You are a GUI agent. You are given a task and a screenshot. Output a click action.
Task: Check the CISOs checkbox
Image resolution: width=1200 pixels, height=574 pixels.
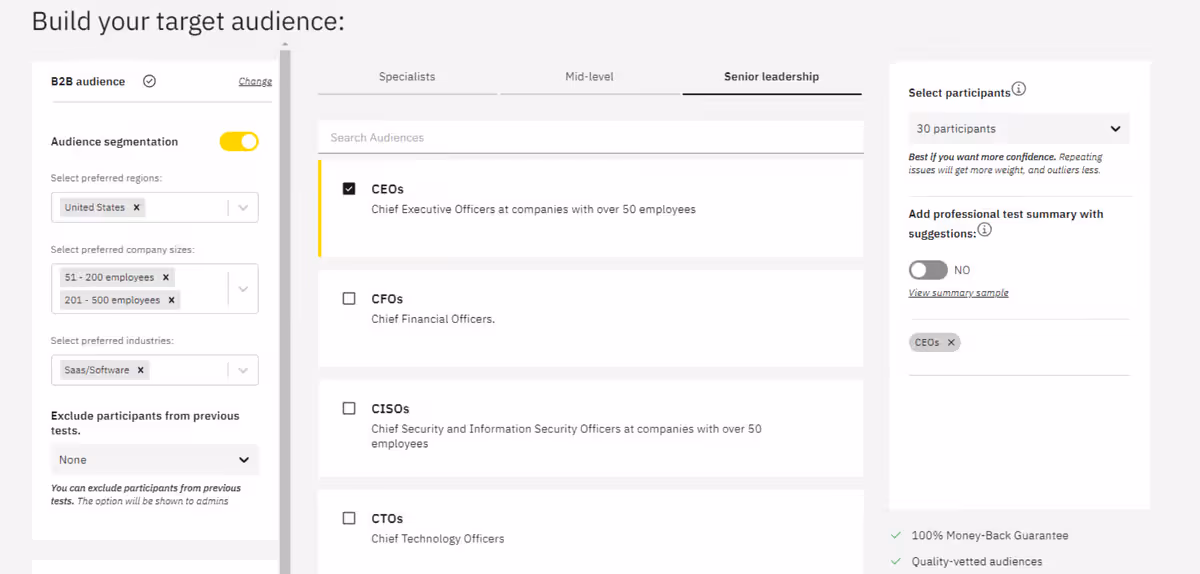point(349,408)
